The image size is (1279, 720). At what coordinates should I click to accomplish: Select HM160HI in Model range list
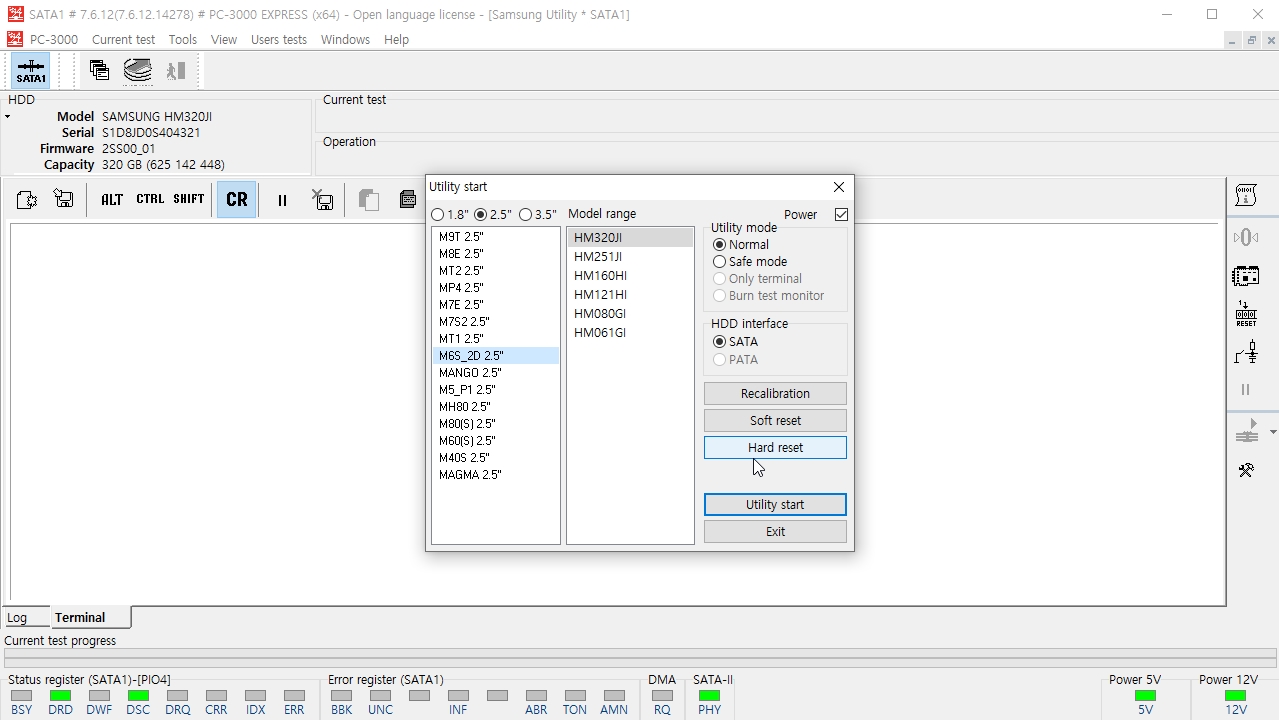point(600,276)
